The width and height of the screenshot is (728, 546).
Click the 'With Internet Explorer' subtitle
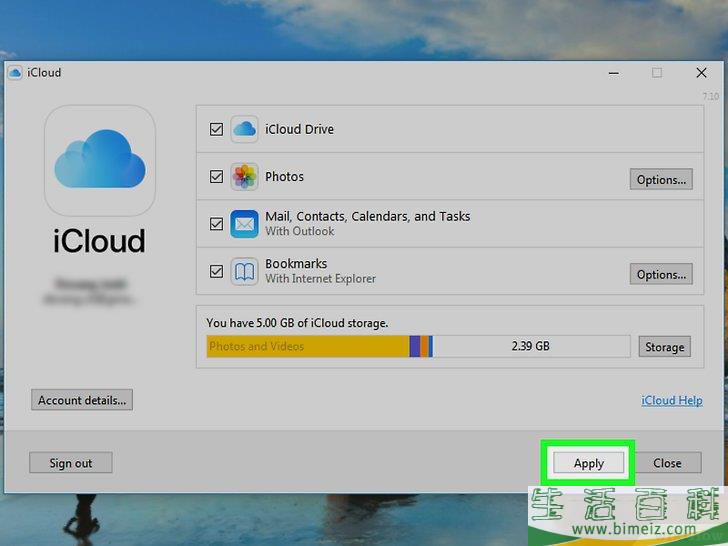[x=320, y=279]
